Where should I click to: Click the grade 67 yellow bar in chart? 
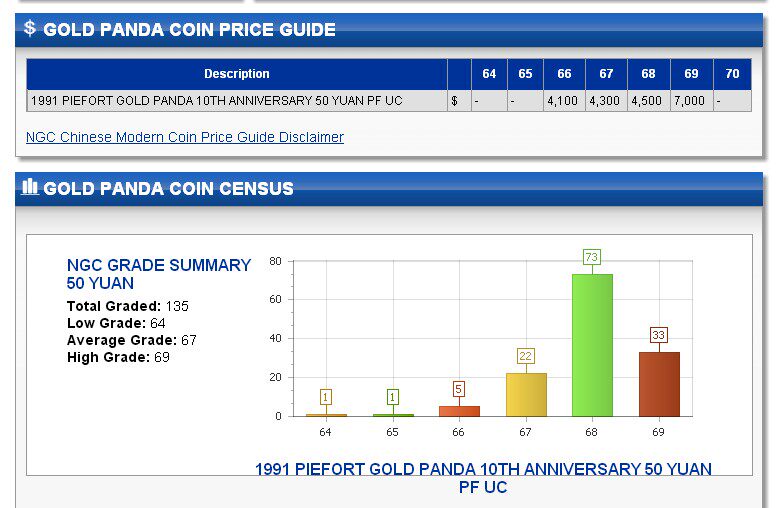526,395
